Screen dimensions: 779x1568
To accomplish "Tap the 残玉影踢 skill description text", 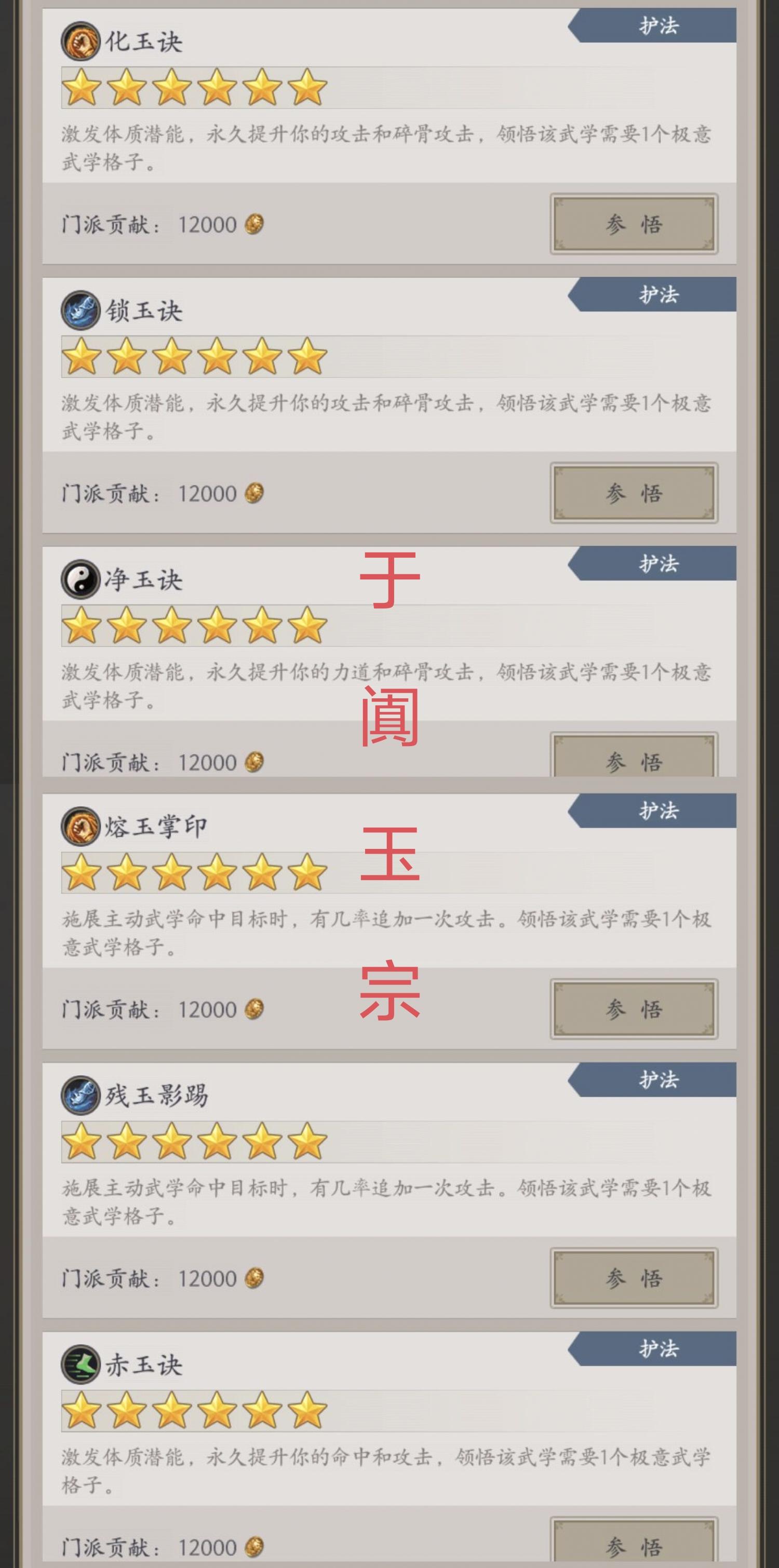I will pos(387,1201).
